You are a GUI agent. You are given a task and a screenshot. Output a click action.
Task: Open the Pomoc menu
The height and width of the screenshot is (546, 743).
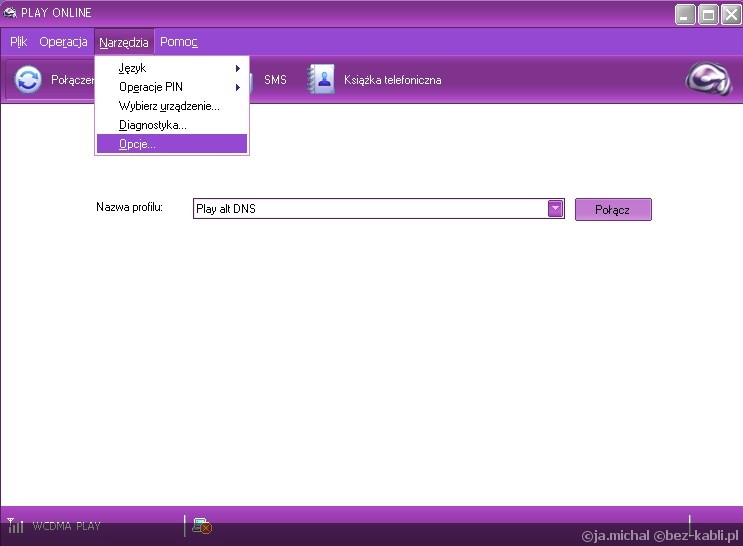coord(179,42)
